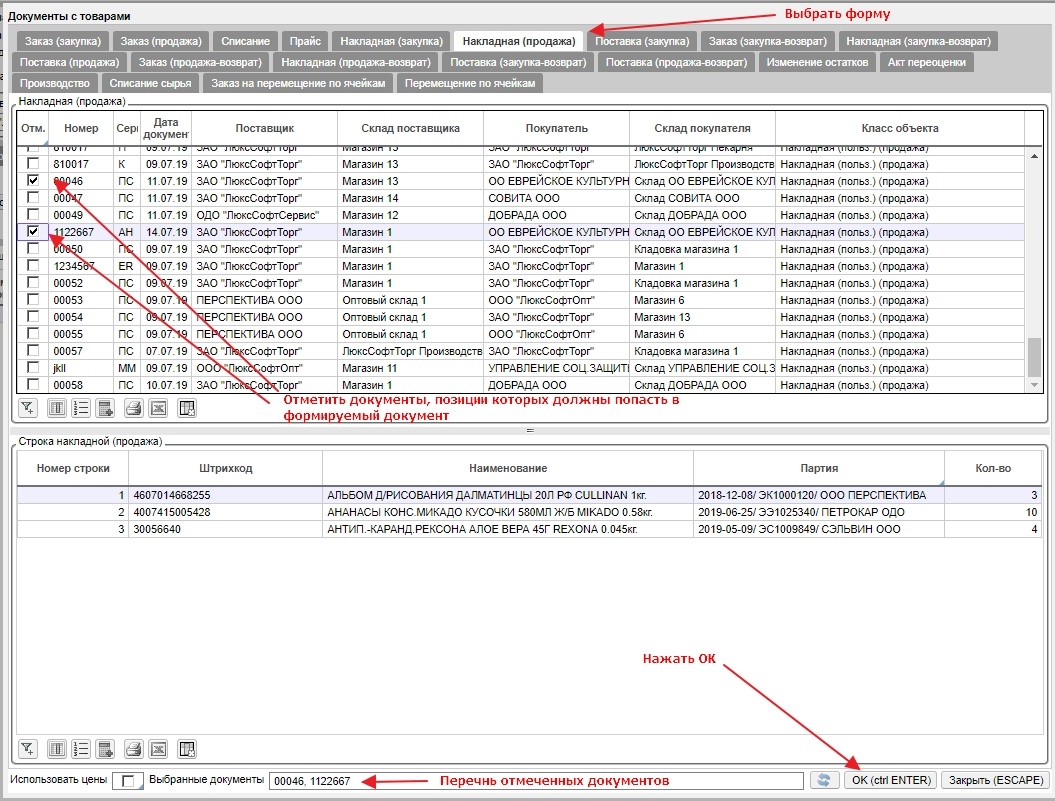Screen dimensions: 1055x801
Task: Sort by 'Кол-во' column header
Action: [x=992, y=468]
